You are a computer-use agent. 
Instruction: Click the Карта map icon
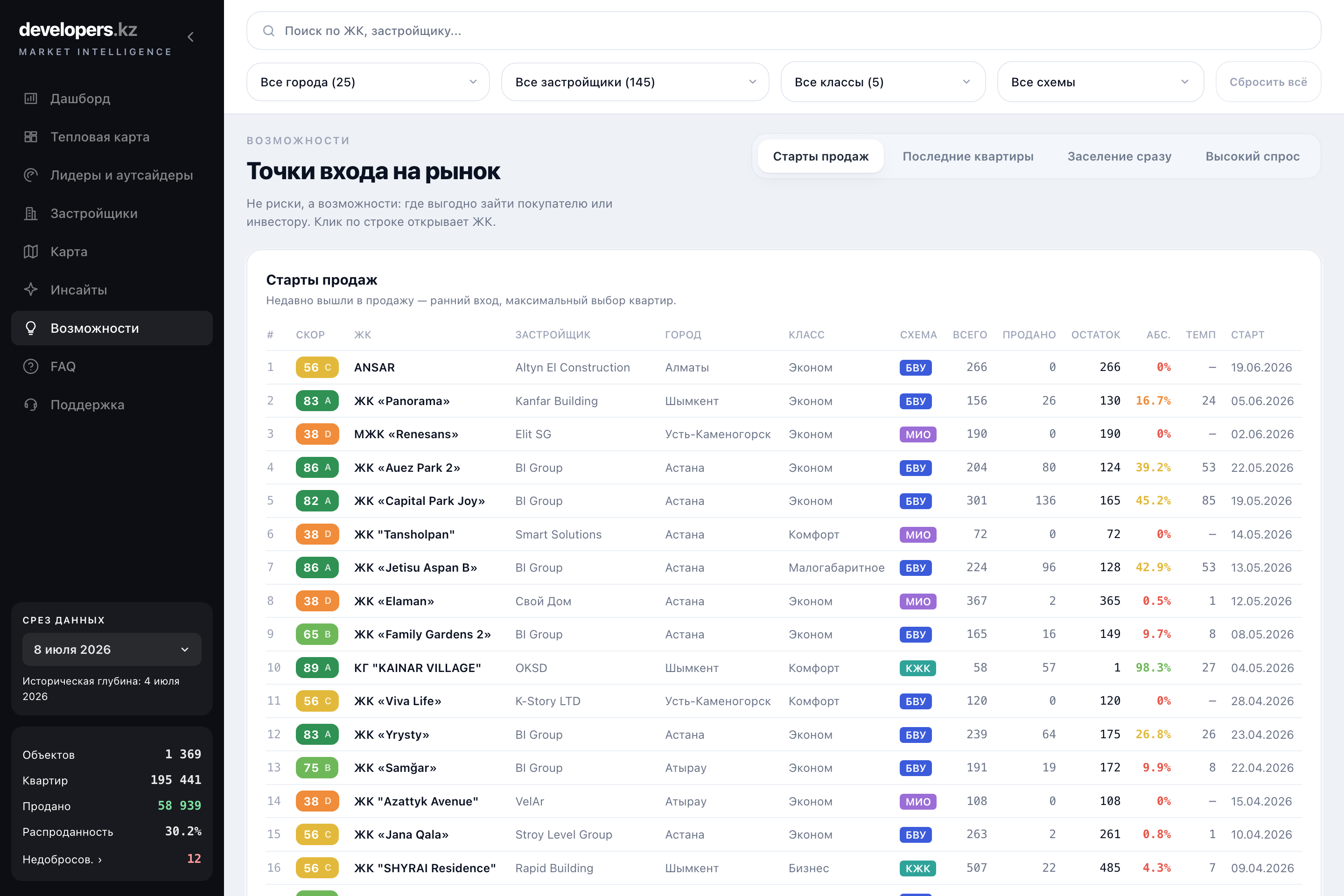[x=31, y=252]
